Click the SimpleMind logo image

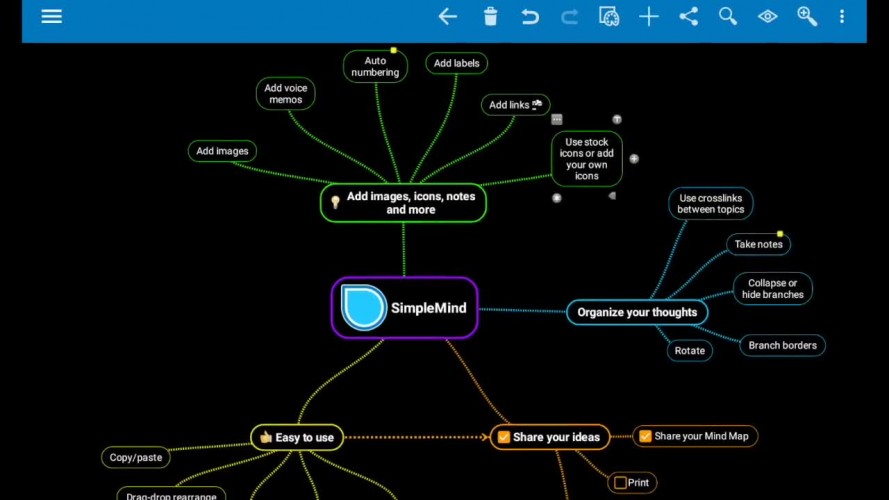click(363, 307)
